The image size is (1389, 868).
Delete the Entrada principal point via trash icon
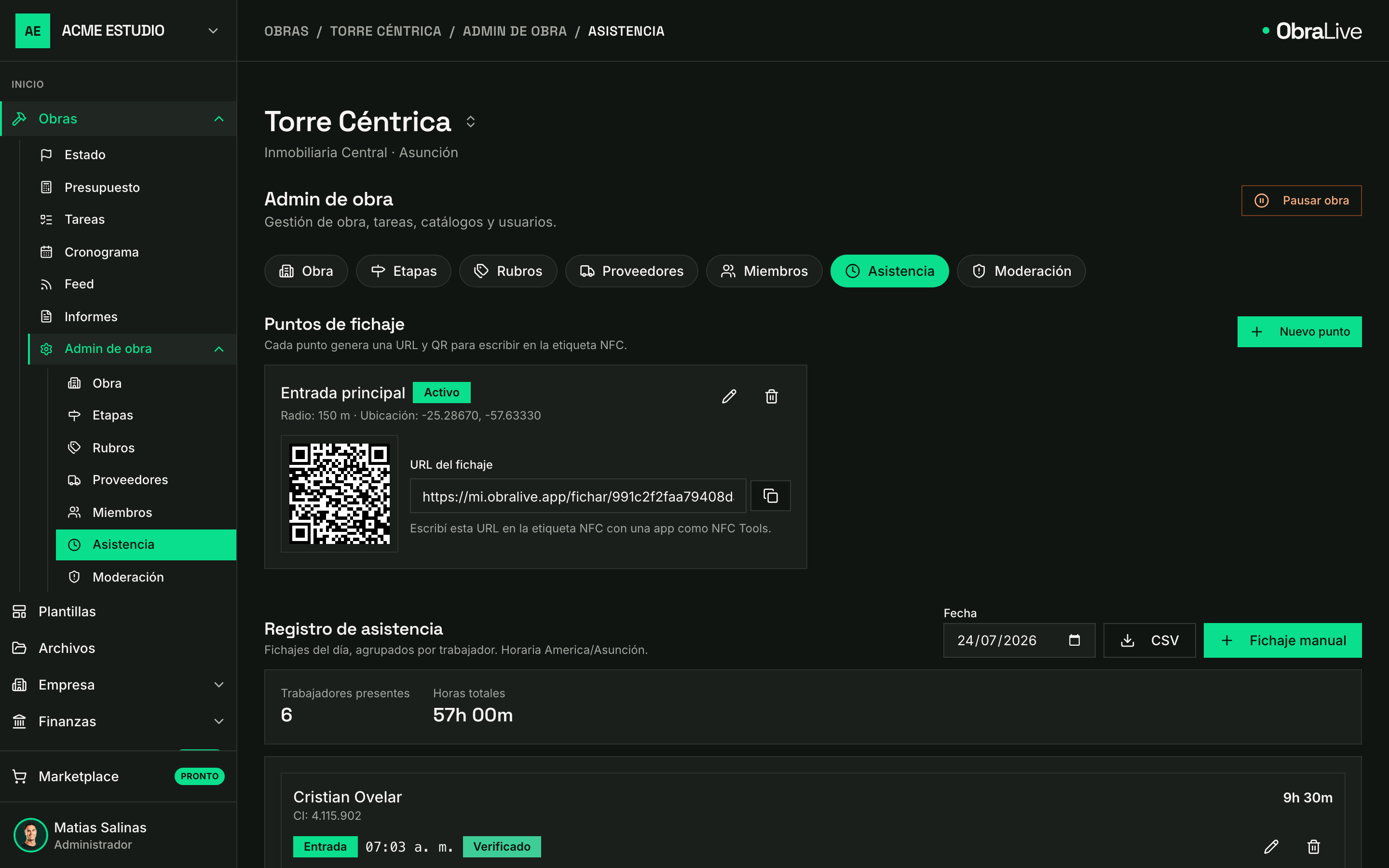[771, 396]
